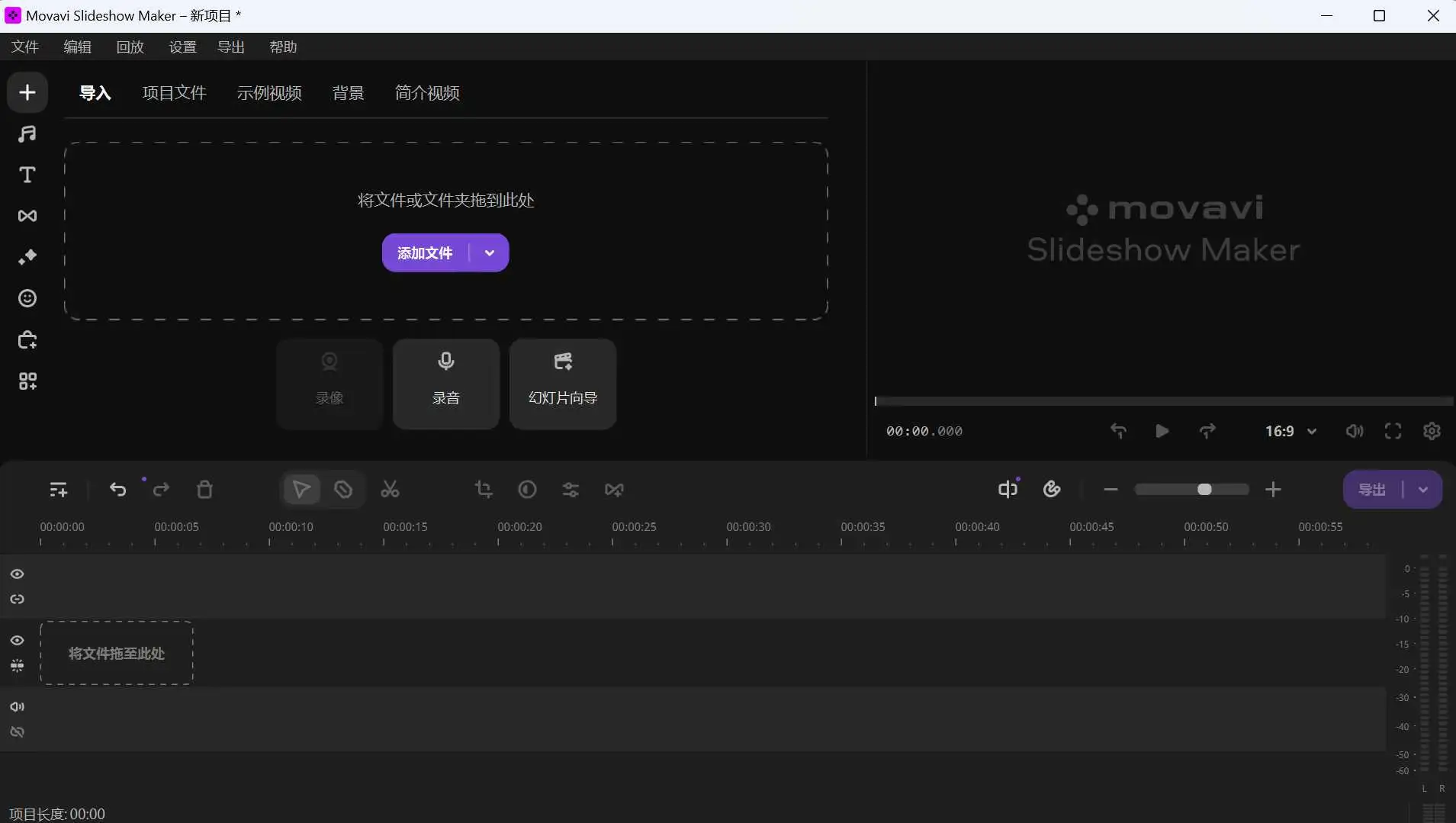Delete selected clip with the trash icon

coord(204,489)
